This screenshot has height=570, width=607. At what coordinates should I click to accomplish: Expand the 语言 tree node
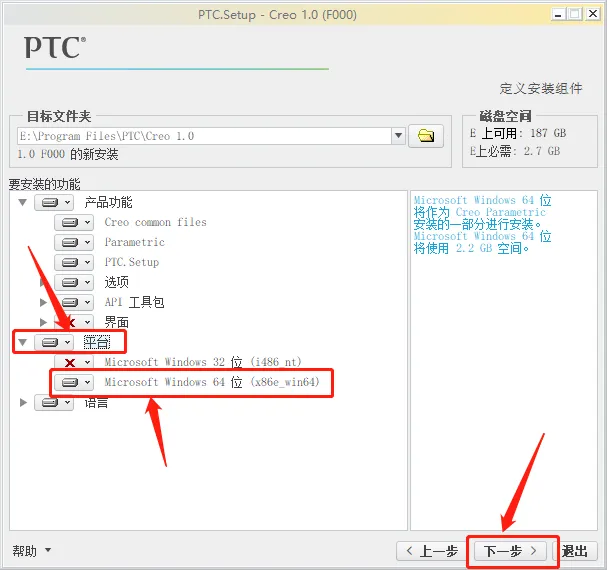tap(23, 403)
